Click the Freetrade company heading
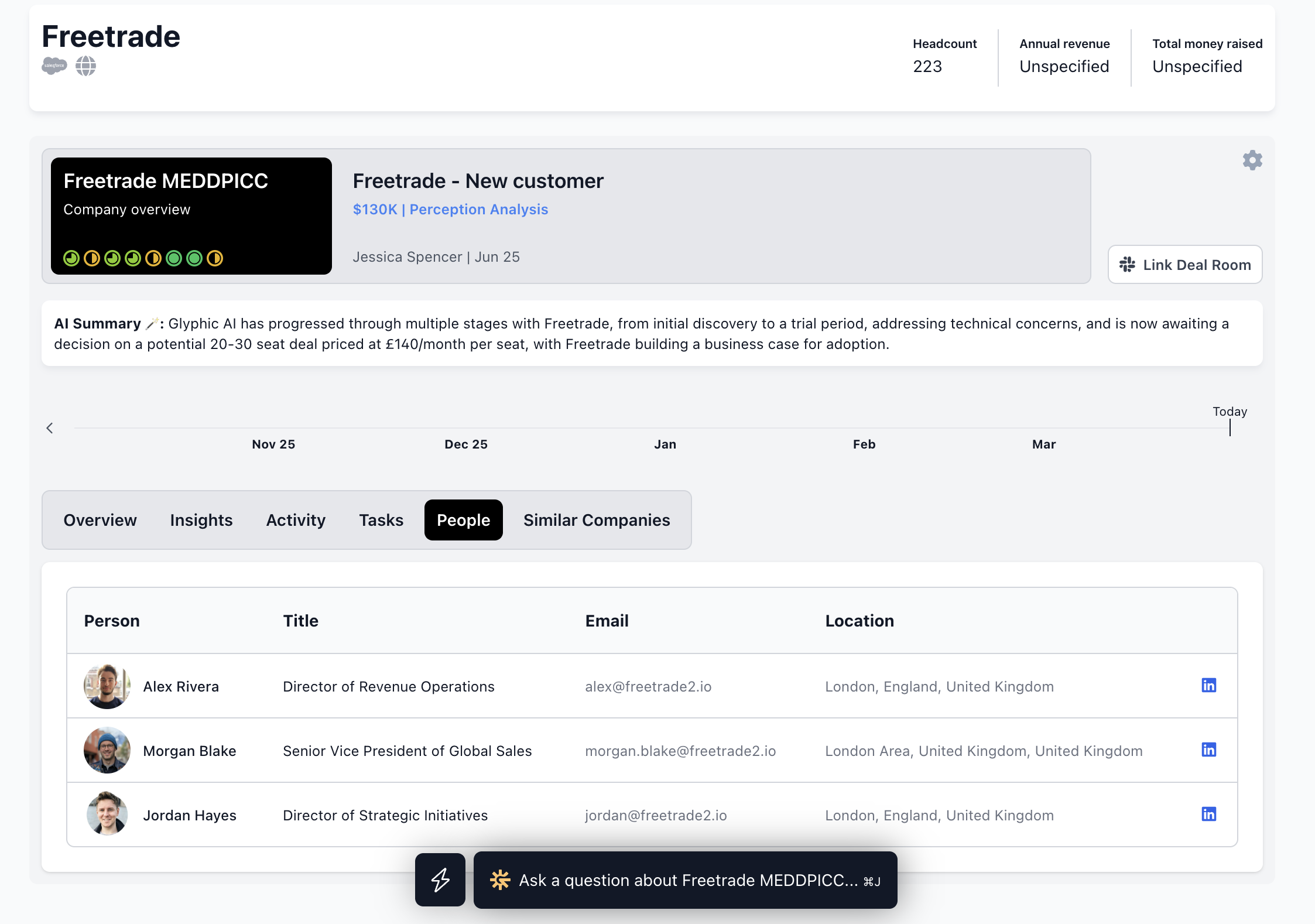This screenshot has width=1315, height=924. pyautogui.click(x=111, y=36)
